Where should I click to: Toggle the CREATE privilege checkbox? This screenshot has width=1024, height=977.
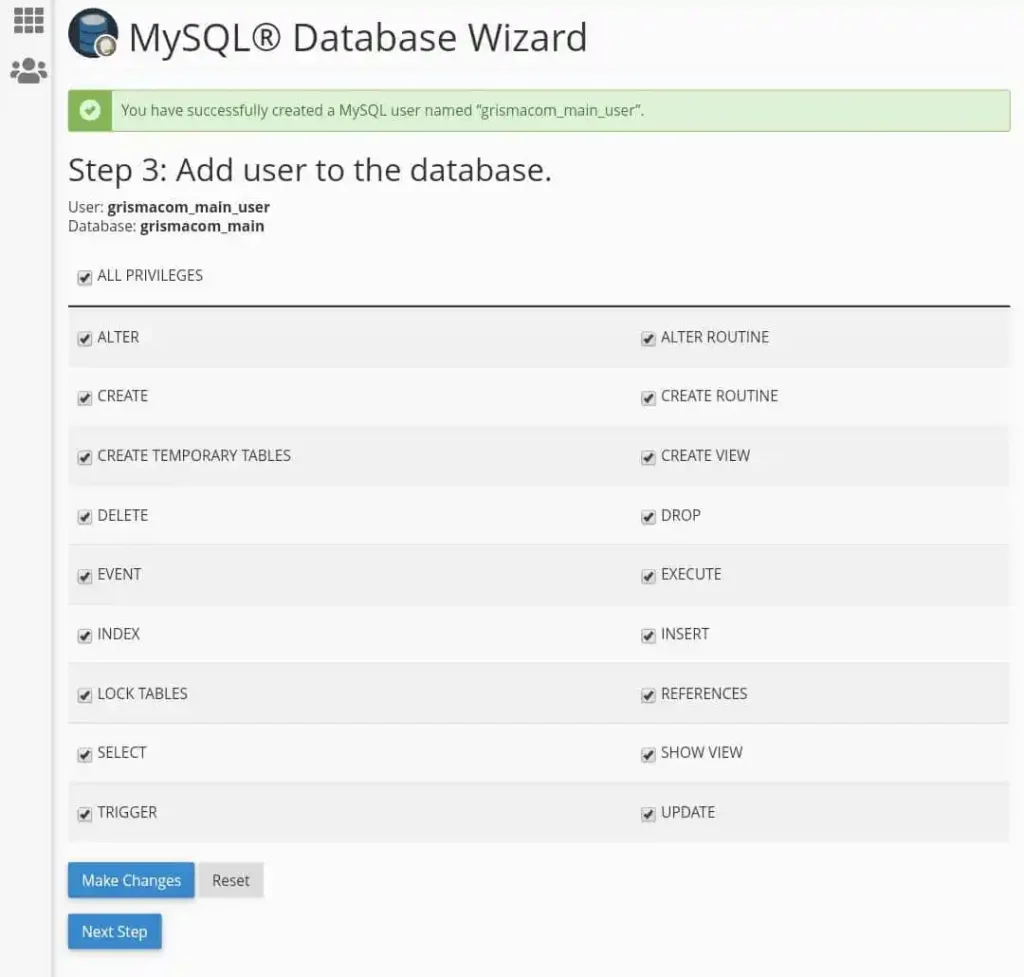pyautogui.click(x=85, y=398)
